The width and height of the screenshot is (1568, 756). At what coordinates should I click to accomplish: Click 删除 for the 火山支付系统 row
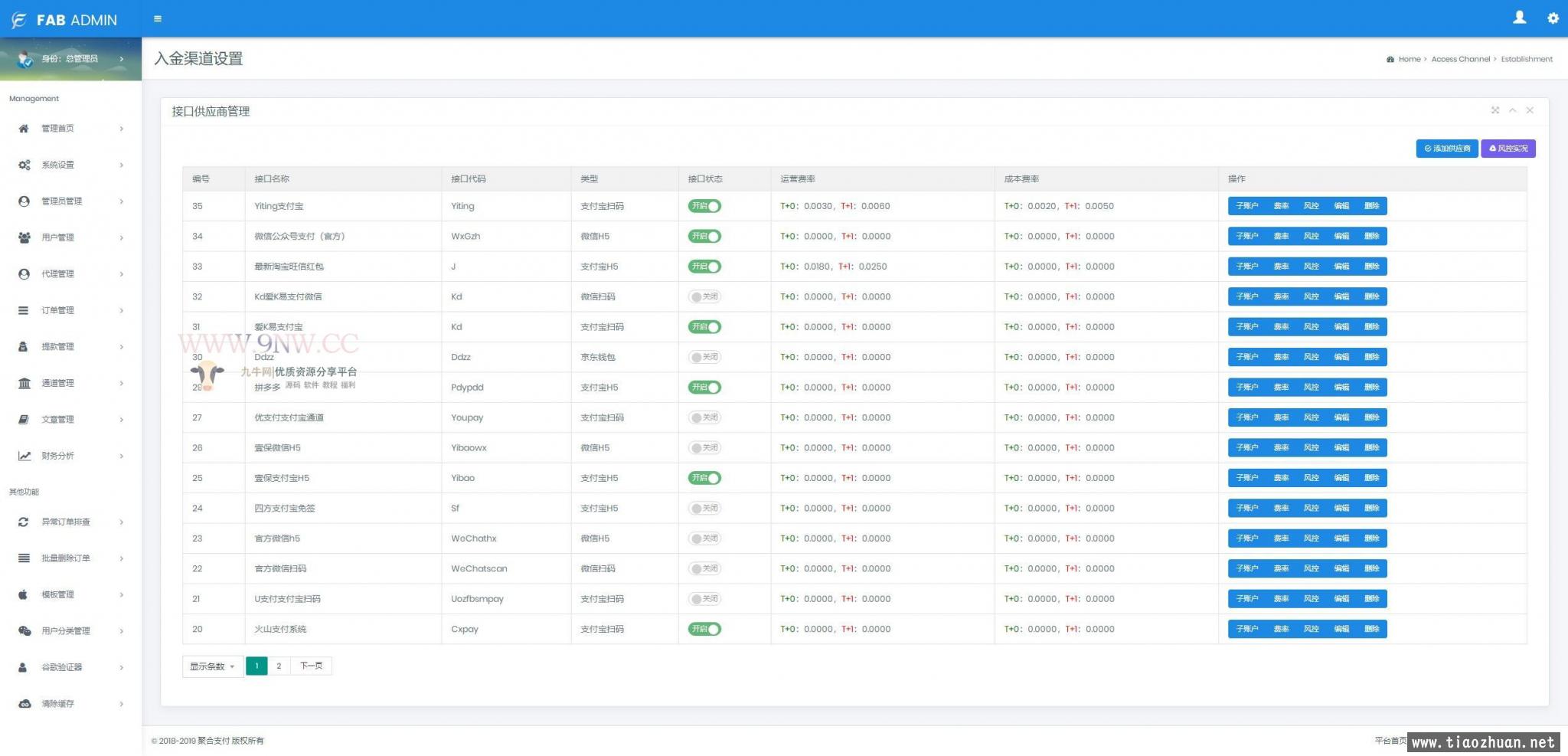point(1371,629)
